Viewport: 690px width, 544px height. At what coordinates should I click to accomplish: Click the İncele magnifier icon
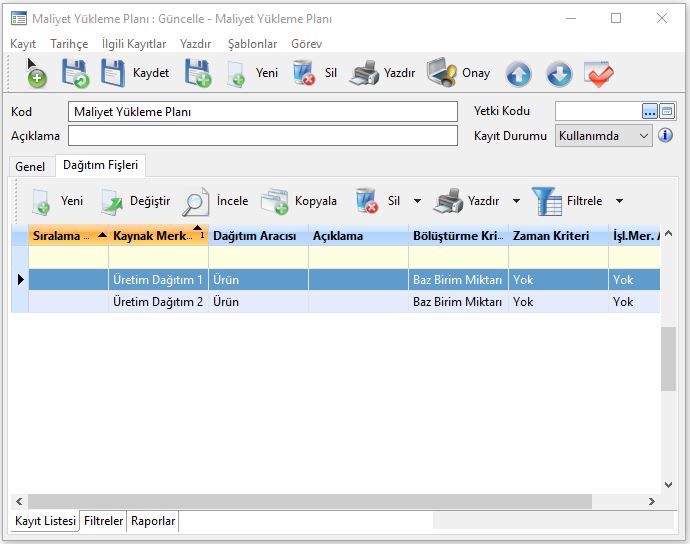point(196,201)
